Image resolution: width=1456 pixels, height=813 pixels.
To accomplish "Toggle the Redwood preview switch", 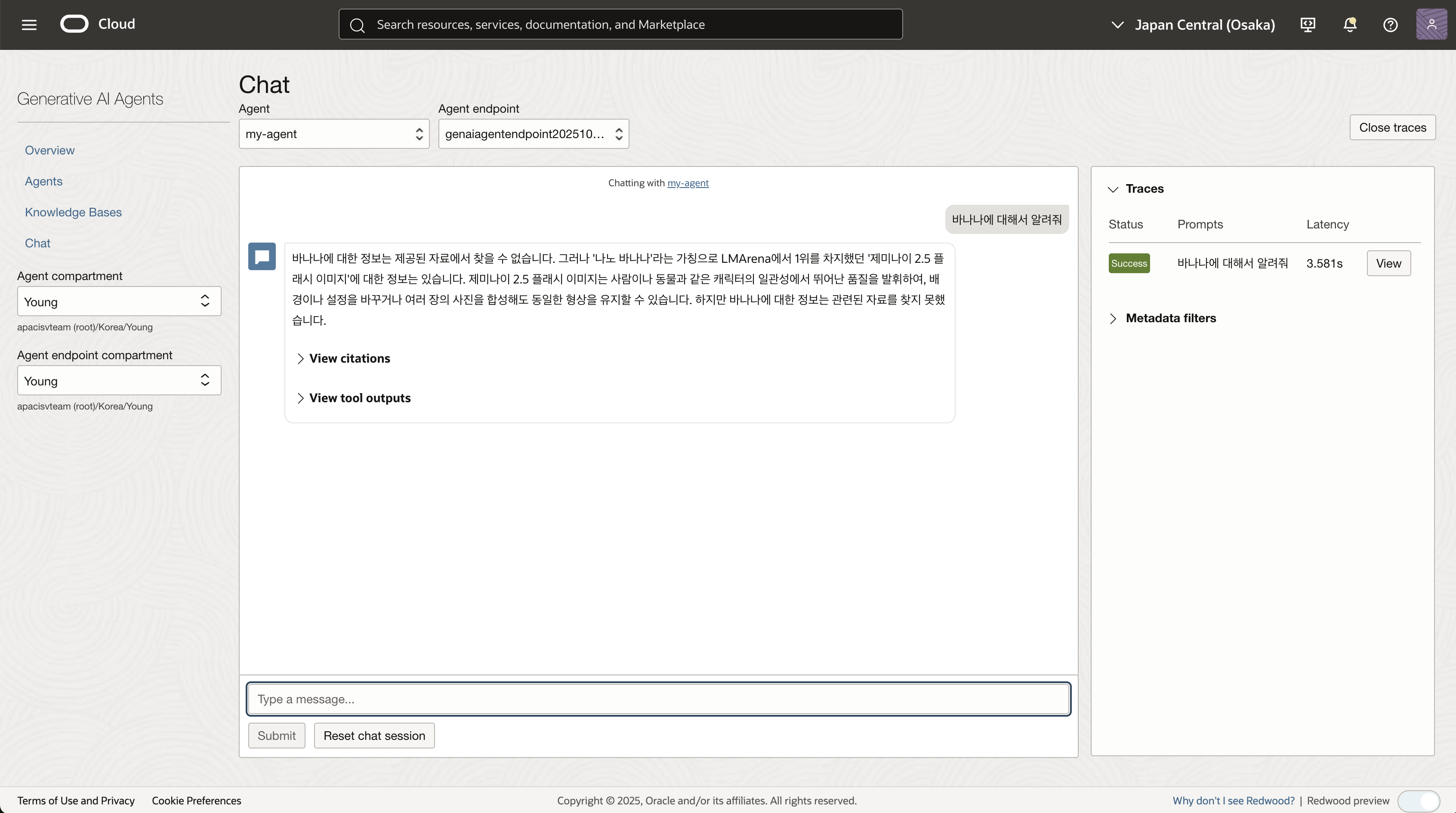I will pyautogui.click(x=1418, y=801).
